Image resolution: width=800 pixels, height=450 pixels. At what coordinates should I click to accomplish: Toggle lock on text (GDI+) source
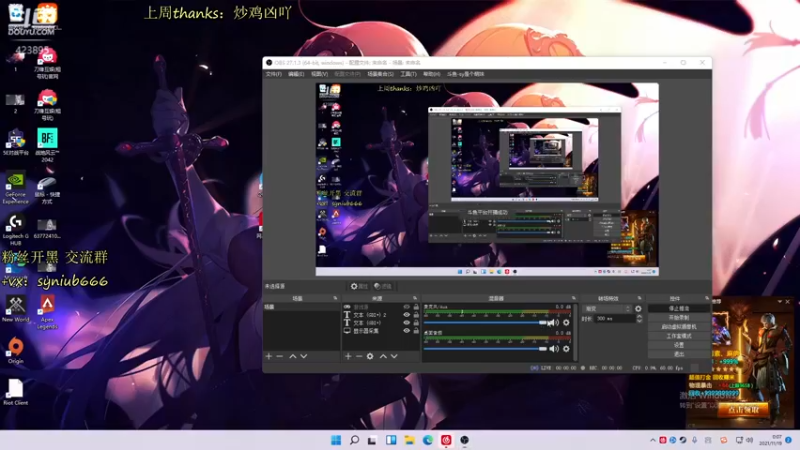point(416,322)
